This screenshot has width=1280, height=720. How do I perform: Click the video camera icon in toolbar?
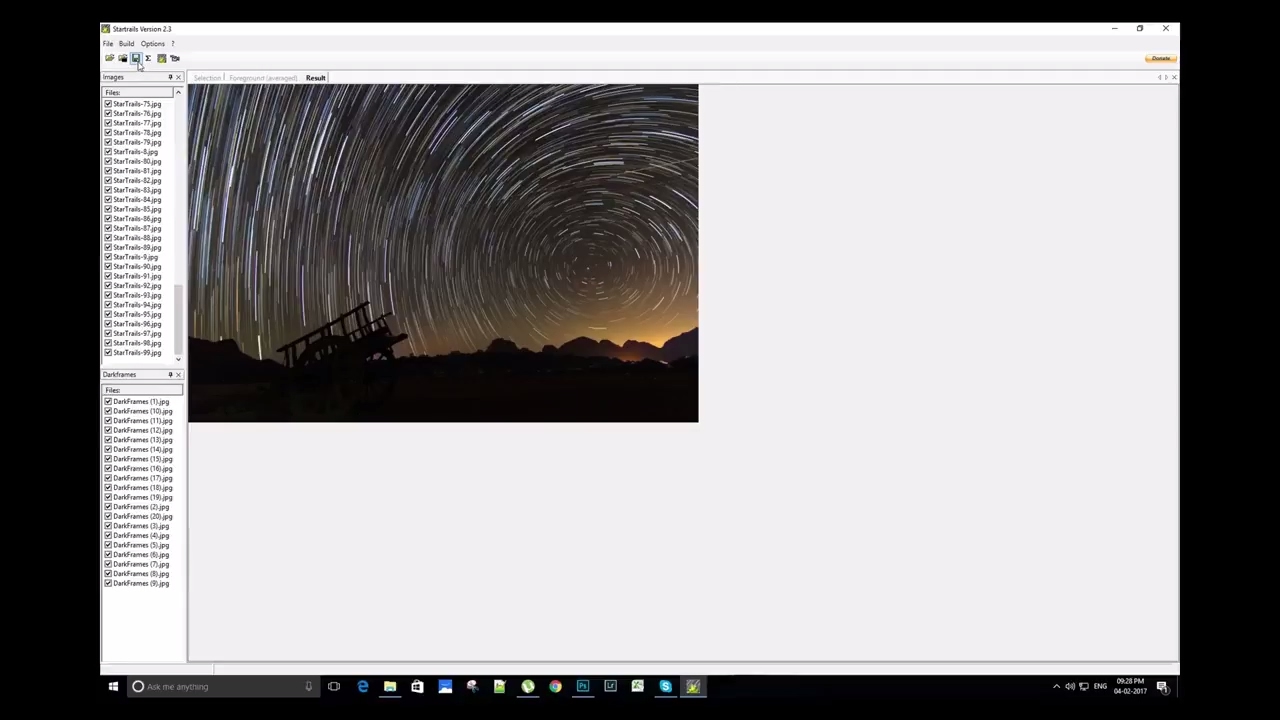pyautogui.click(x=174, y=58)
